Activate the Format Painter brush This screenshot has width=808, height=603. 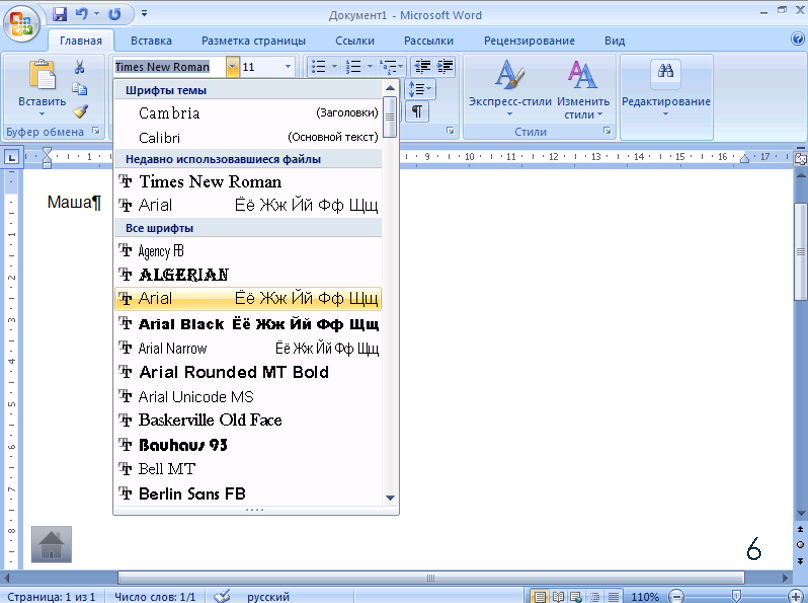point(79,111)
